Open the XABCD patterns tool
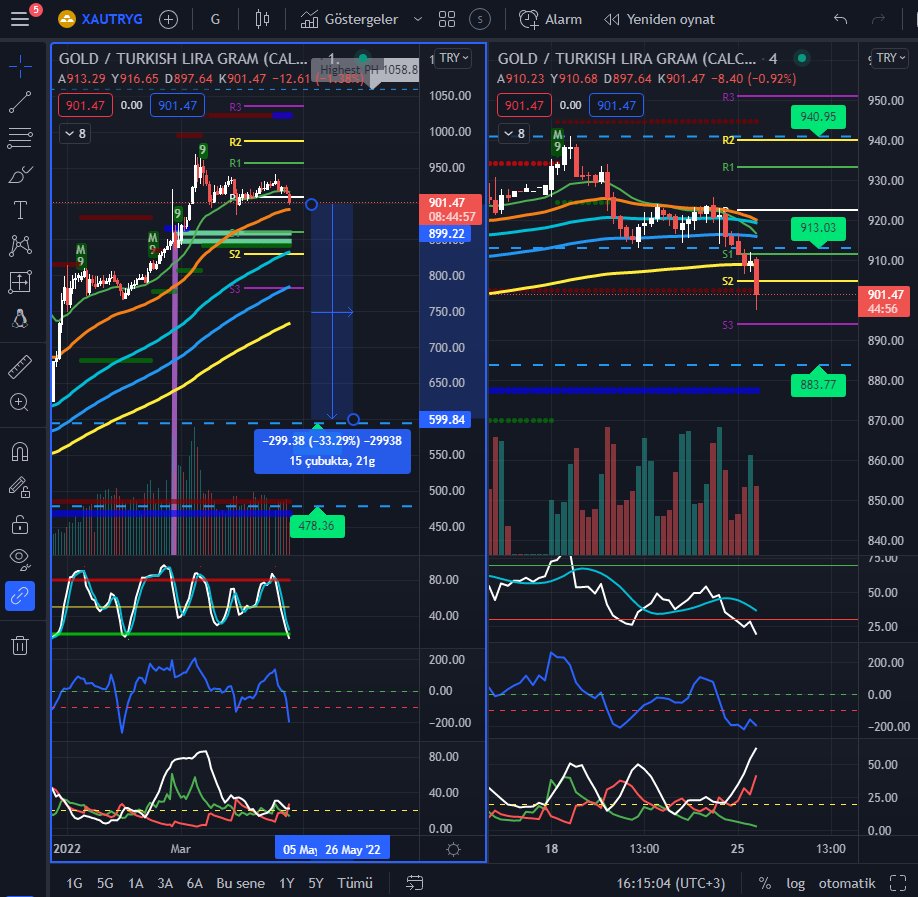The height and width of the screenshot is (897, 918). click(x=20, y=246)
